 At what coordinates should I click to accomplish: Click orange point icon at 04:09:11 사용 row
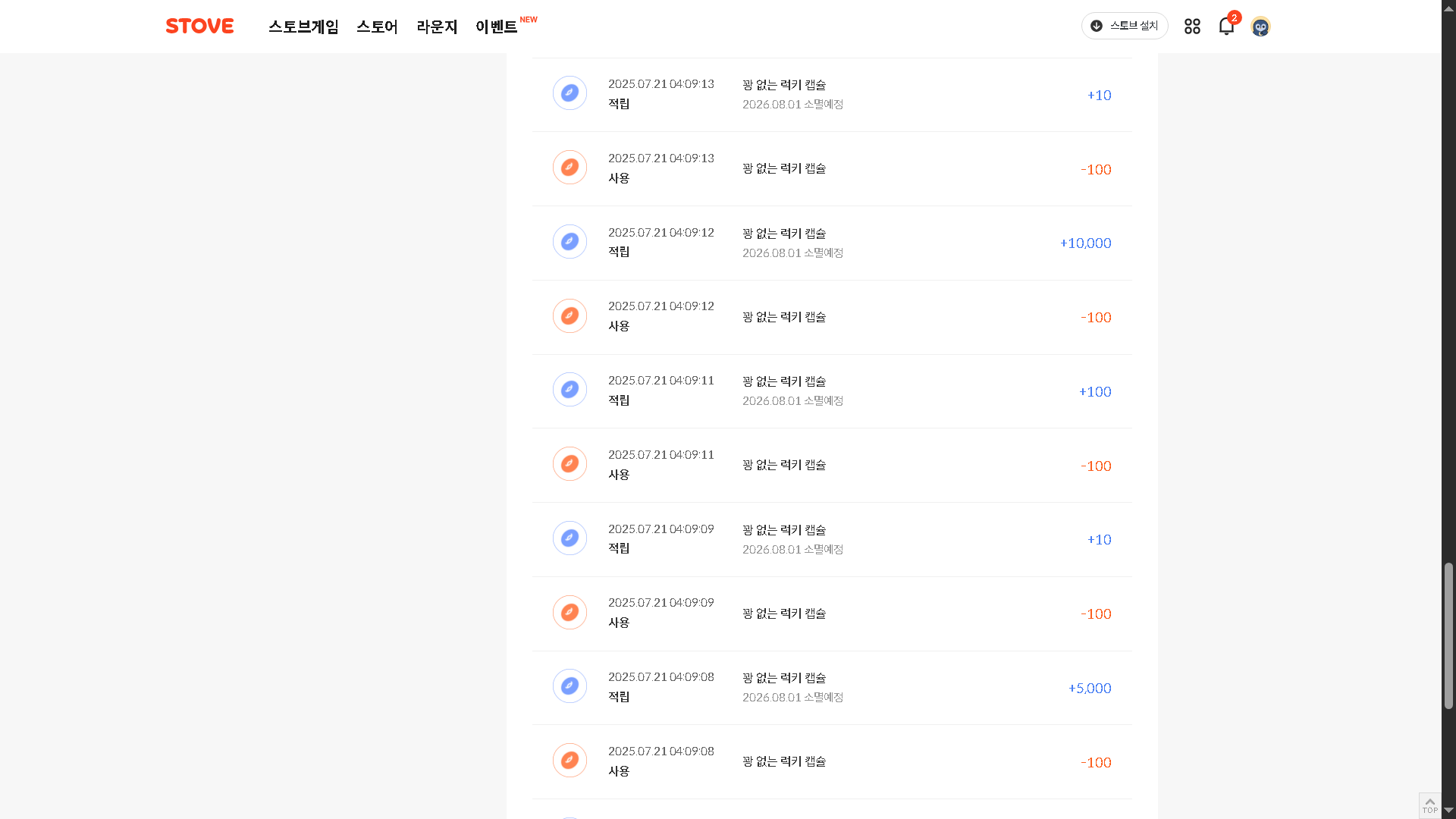[570, 464]
